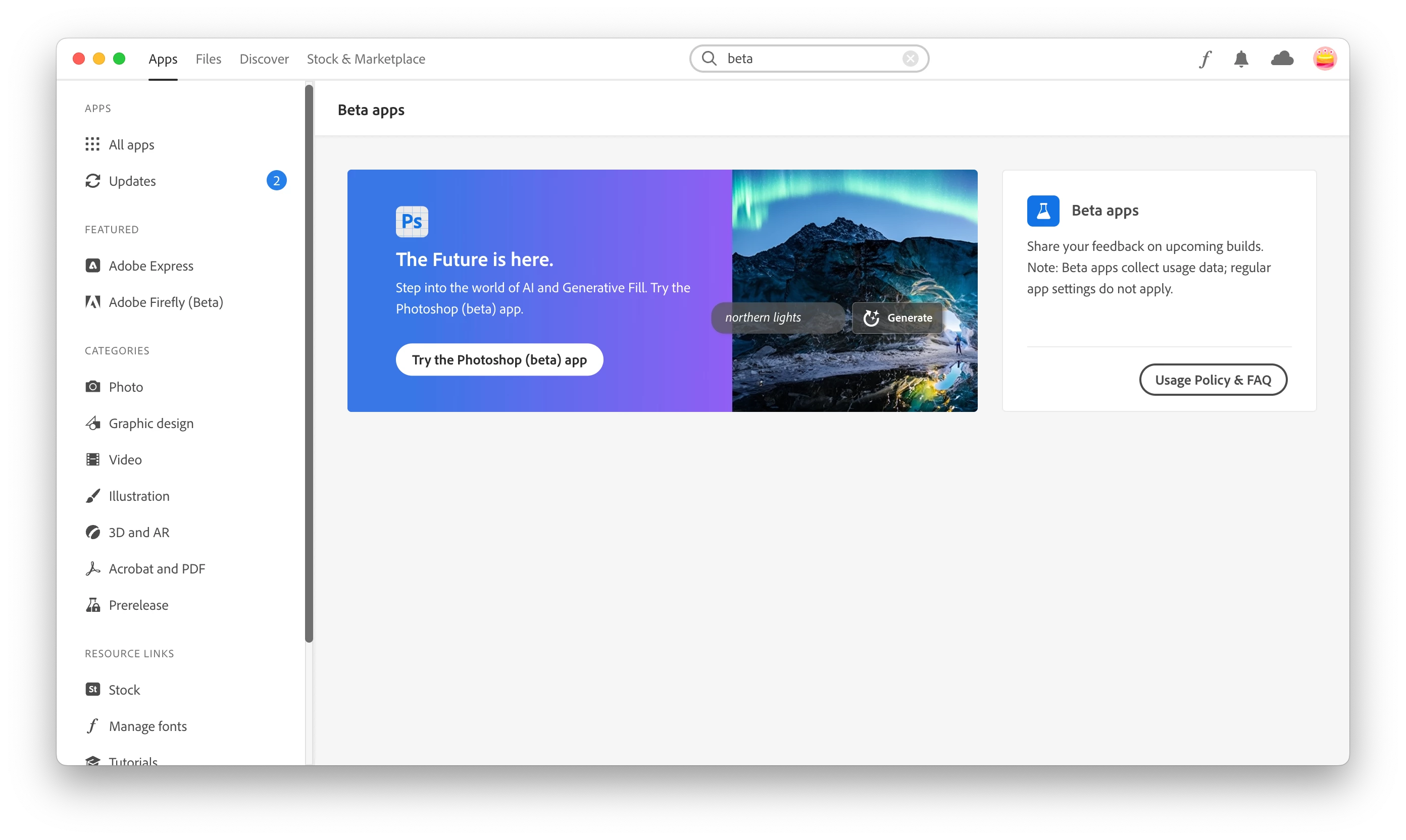Switch to the Files tab
This screenshot has height=840, width=1406.
pos(209,59)
